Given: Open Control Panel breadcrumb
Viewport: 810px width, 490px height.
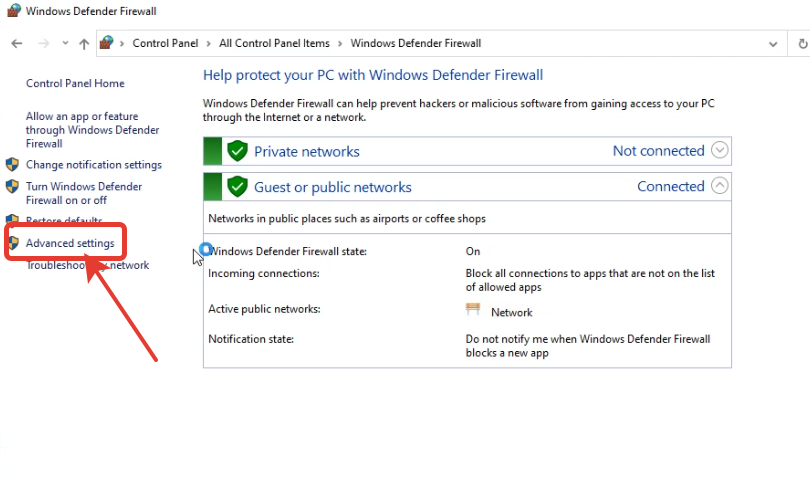Looking at the screenshot, I should coord(165,43).
